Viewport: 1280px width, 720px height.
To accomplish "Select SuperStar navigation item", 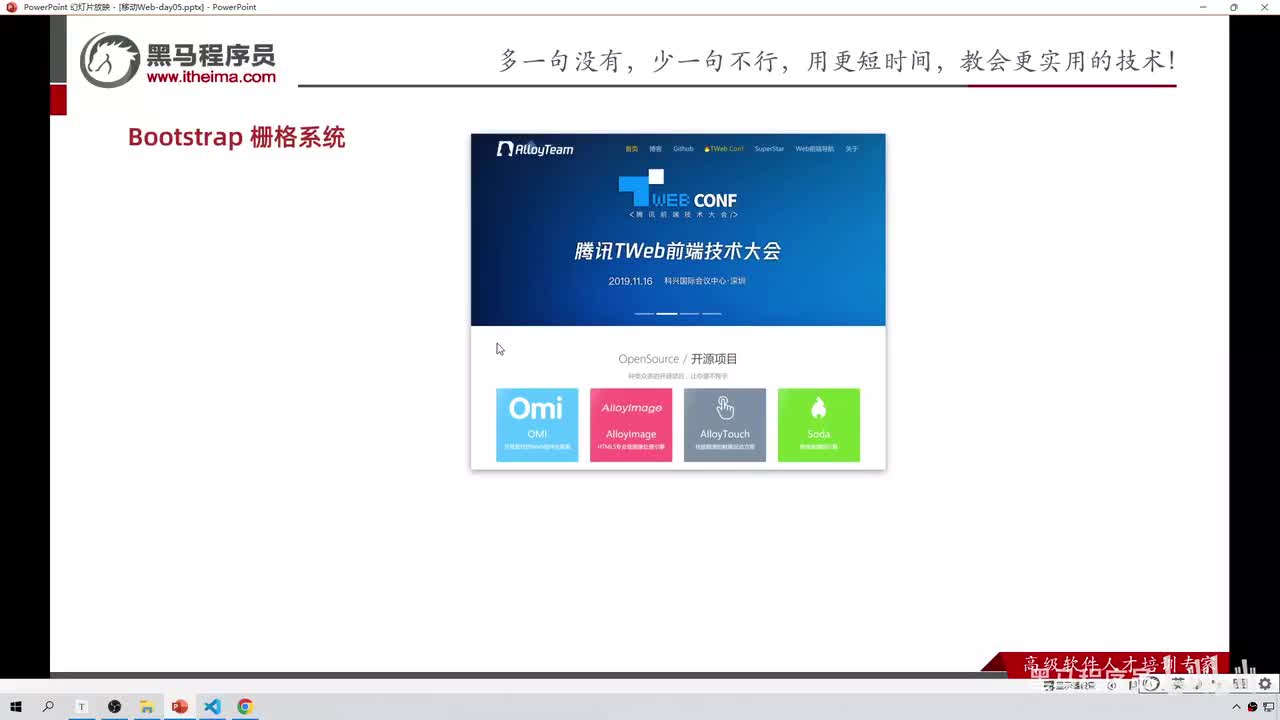I will [769, 149].
